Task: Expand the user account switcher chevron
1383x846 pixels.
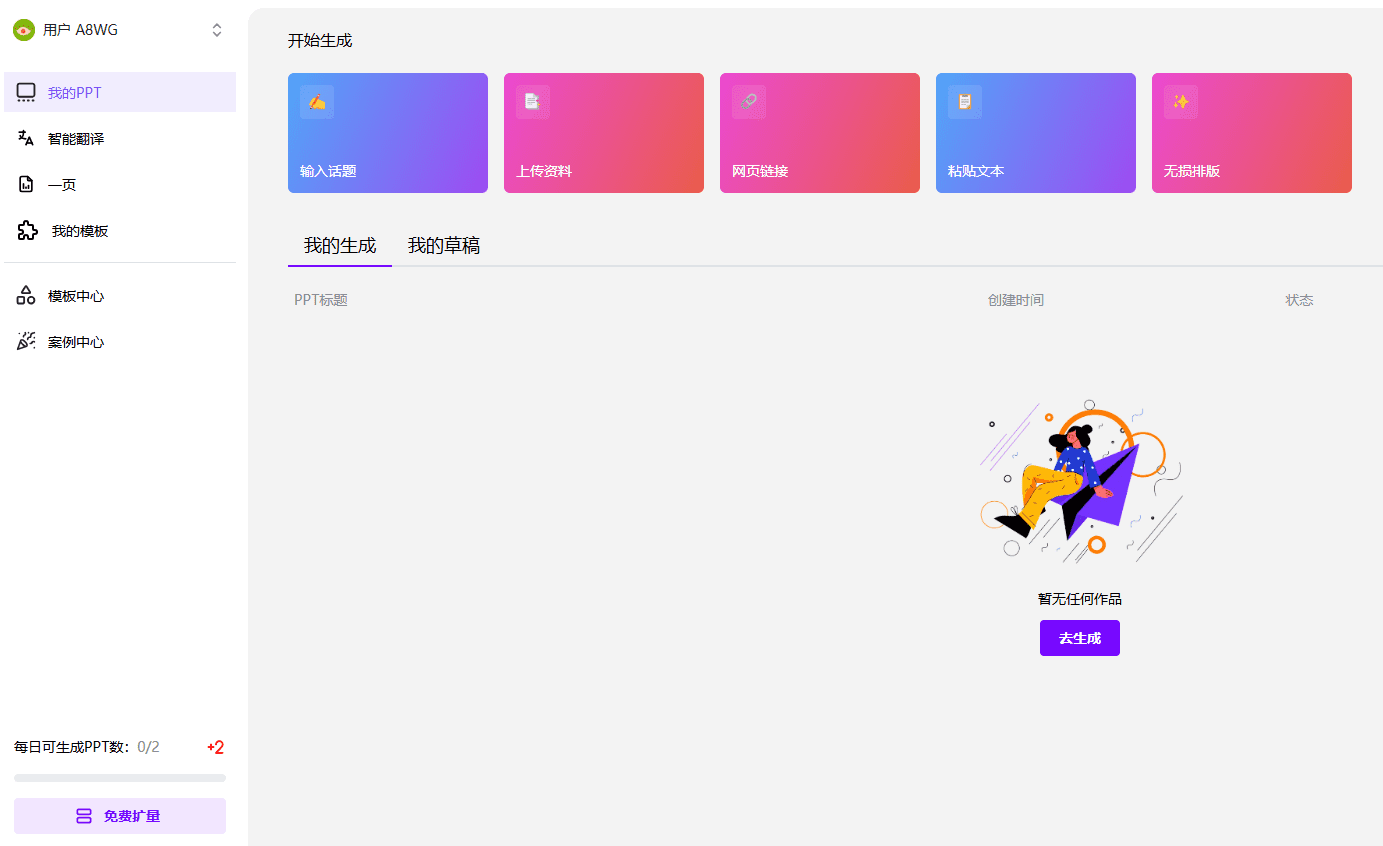Action: pyautogui.click(x=217, y=30)
